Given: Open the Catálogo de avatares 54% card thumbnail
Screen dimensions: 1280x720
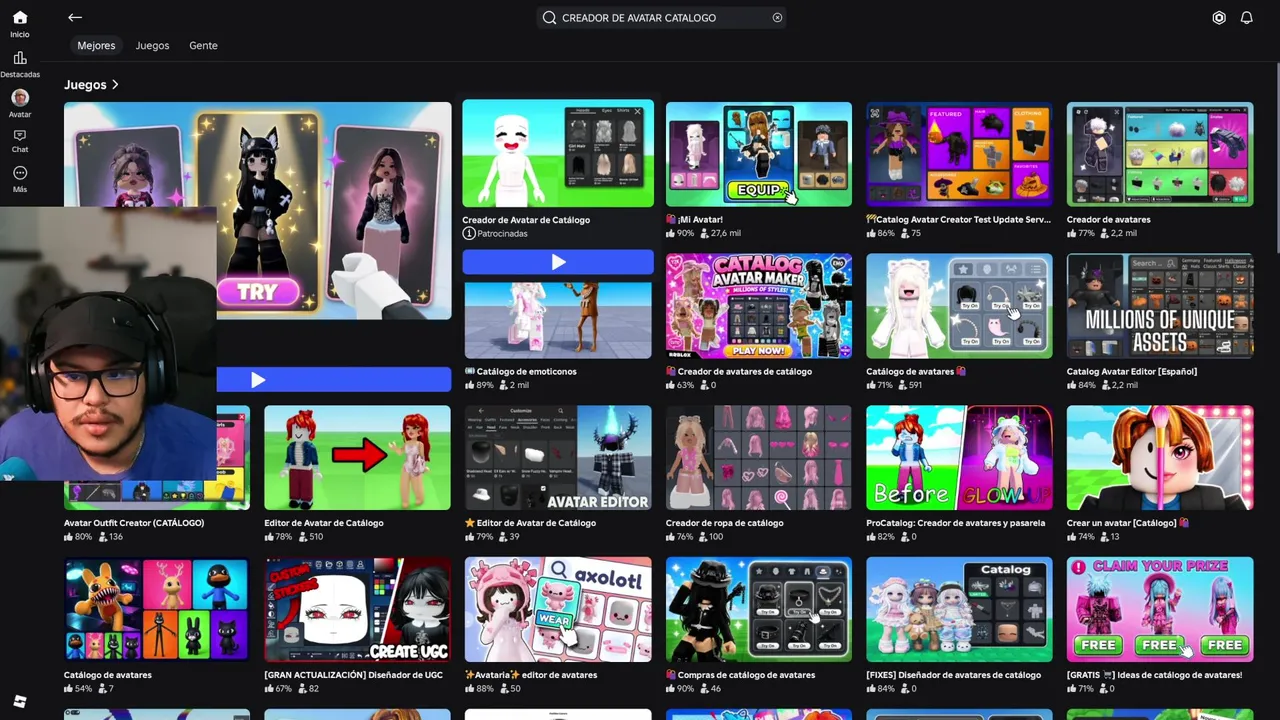Looking at the screenshot, I should [157, 609].
